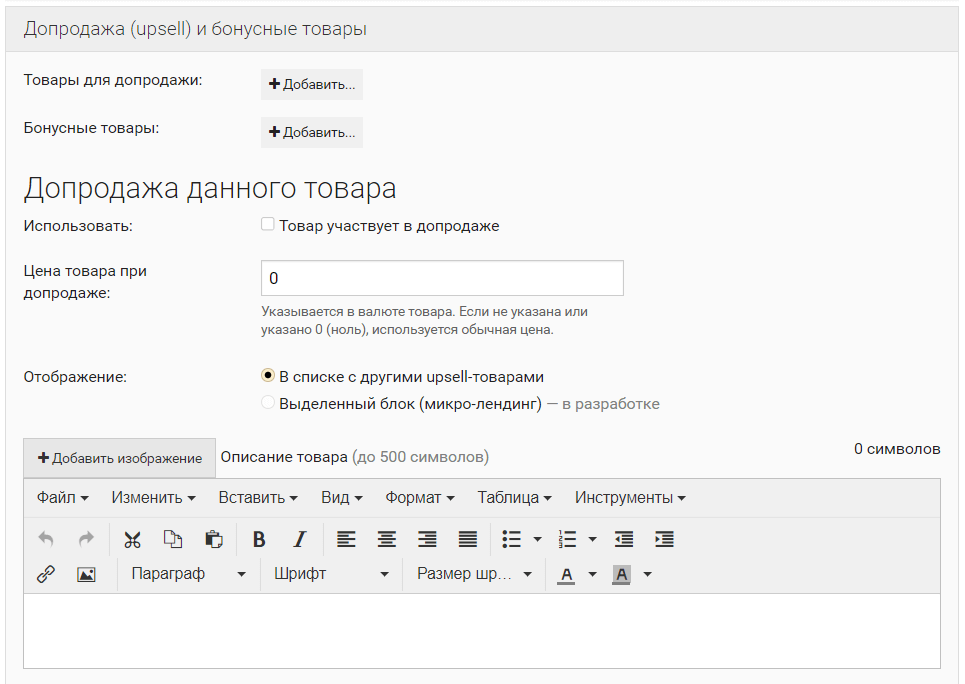
Task: Expand the 'Шрифт' font family dropdown
Action: point(331,574)
